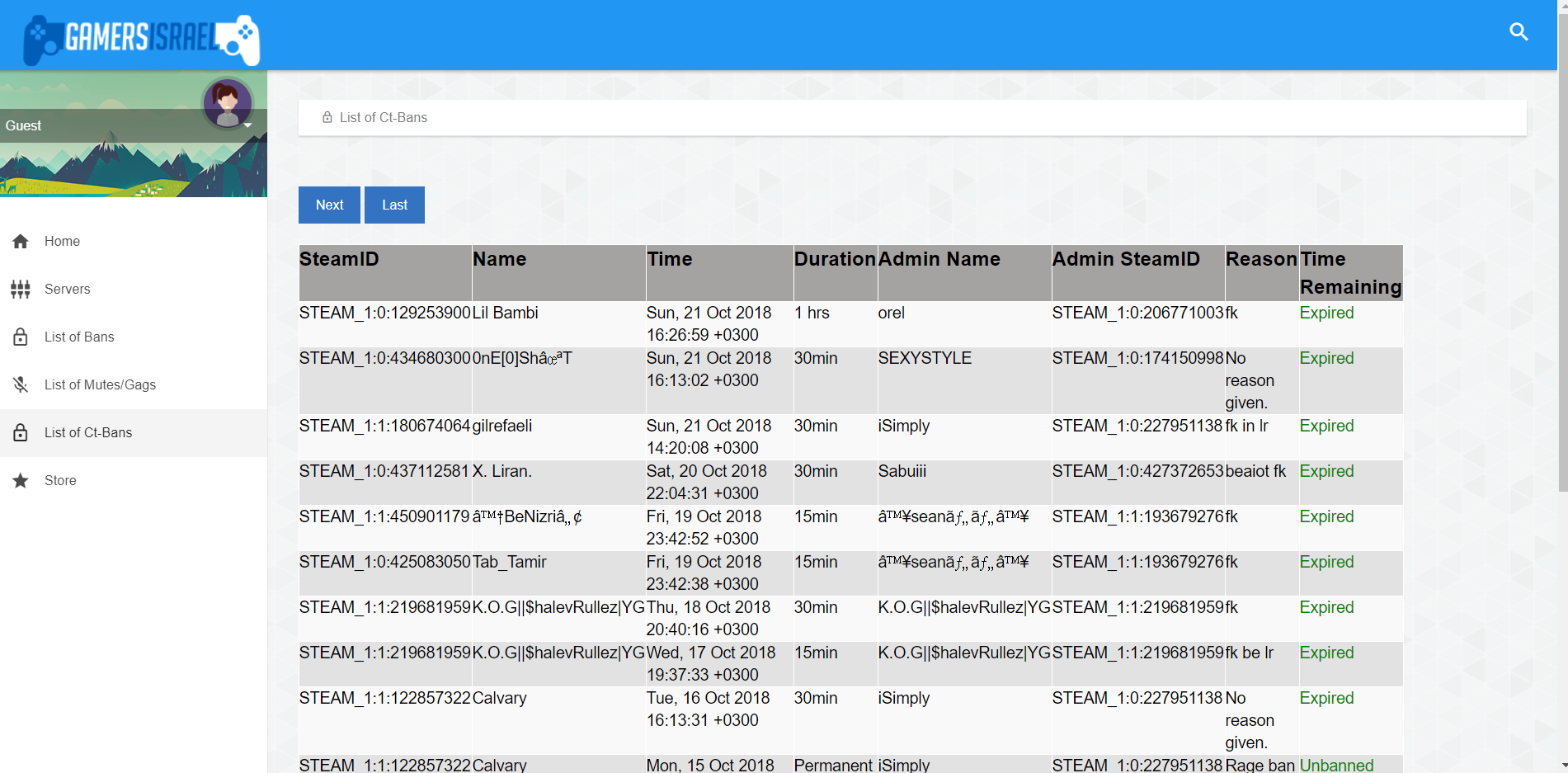Click the GamersIsrael logo

tap(141, 39)
